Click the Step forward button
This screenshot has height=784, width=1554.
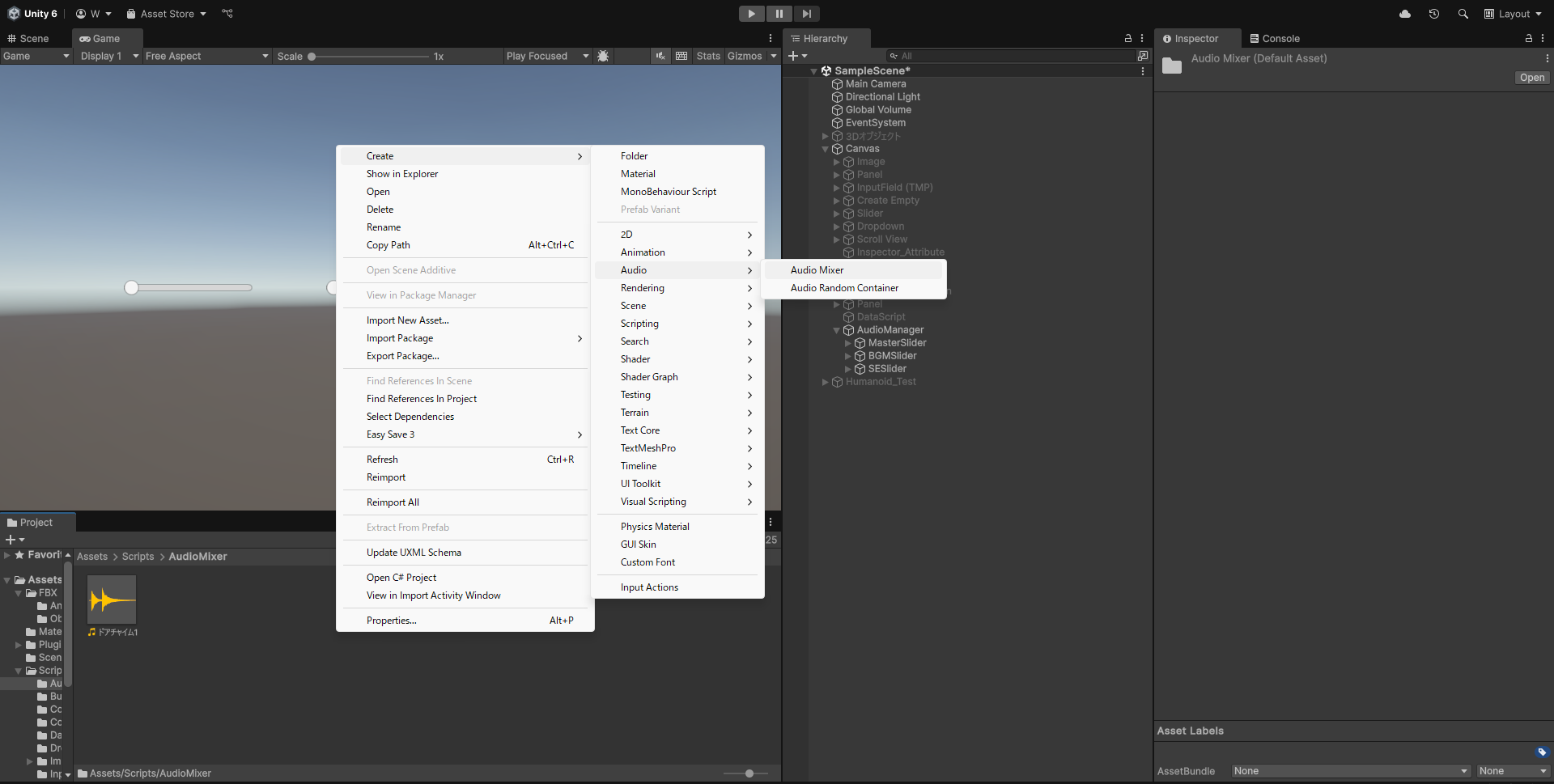click(x=806, y=14)
